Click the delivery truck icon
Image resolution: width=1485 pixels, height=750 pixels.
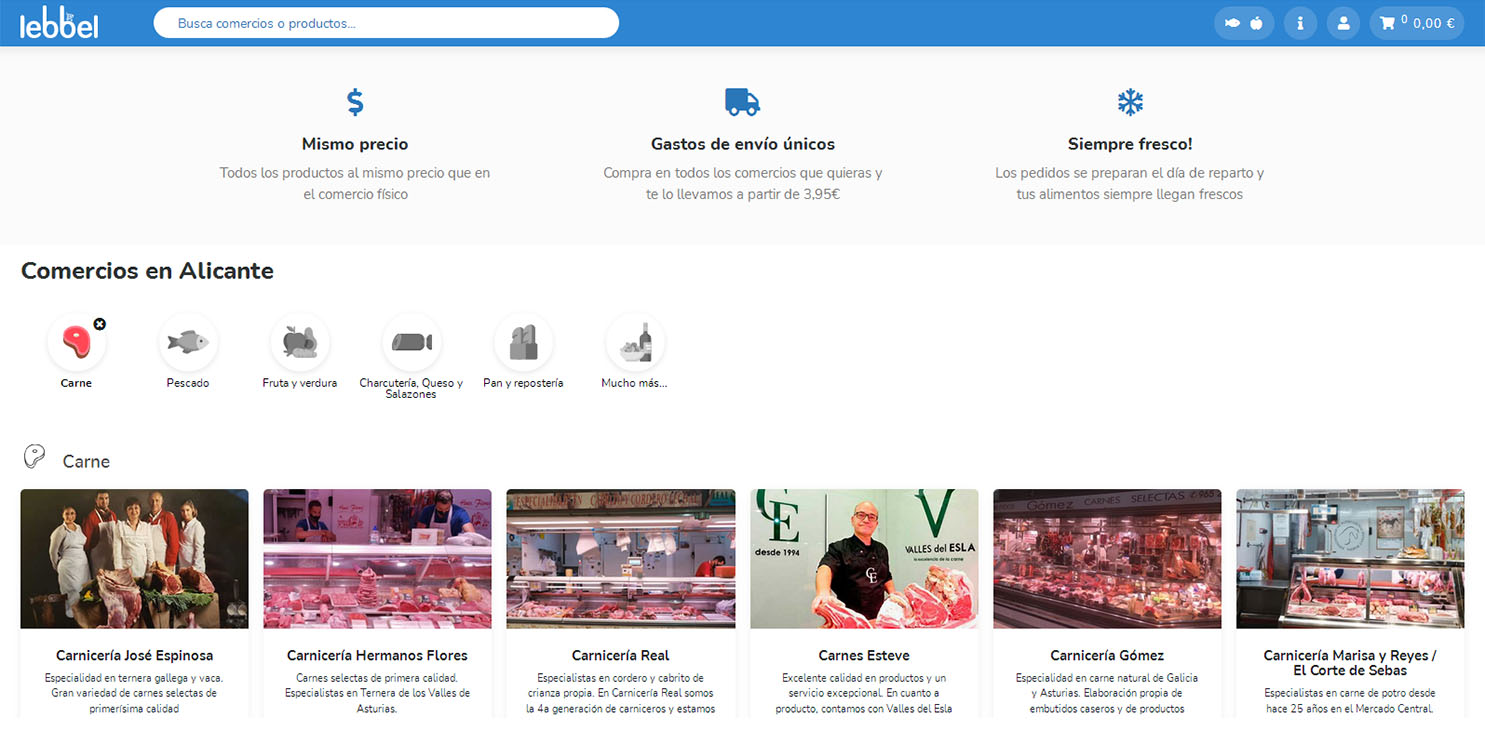pyautogui.click(x=742, y=102)
